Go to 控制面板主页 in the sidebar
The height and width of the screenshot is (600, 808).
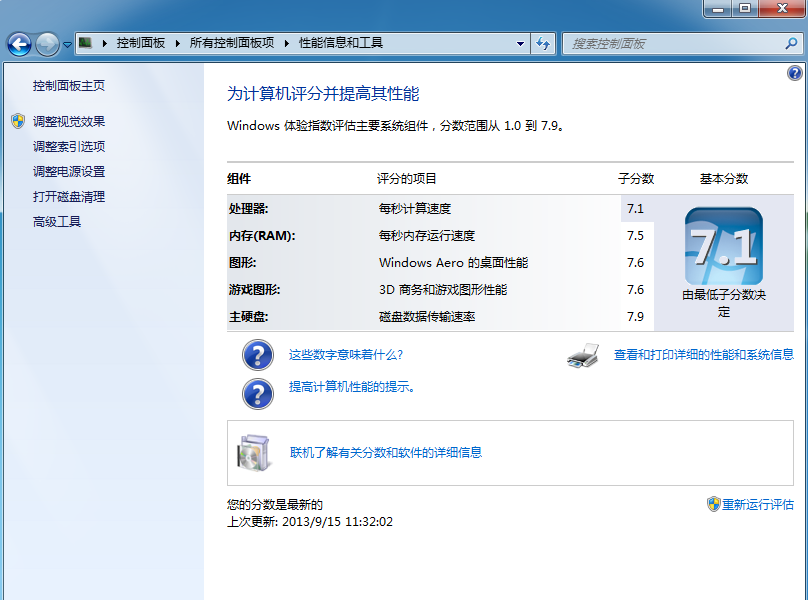[69, 86]
